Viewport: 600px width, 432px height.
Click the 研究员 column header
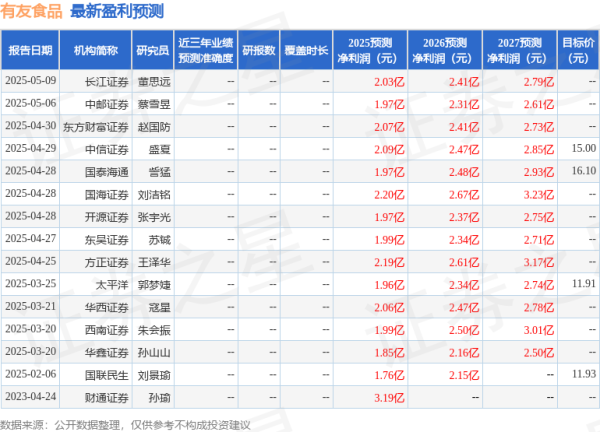[153, 50]
